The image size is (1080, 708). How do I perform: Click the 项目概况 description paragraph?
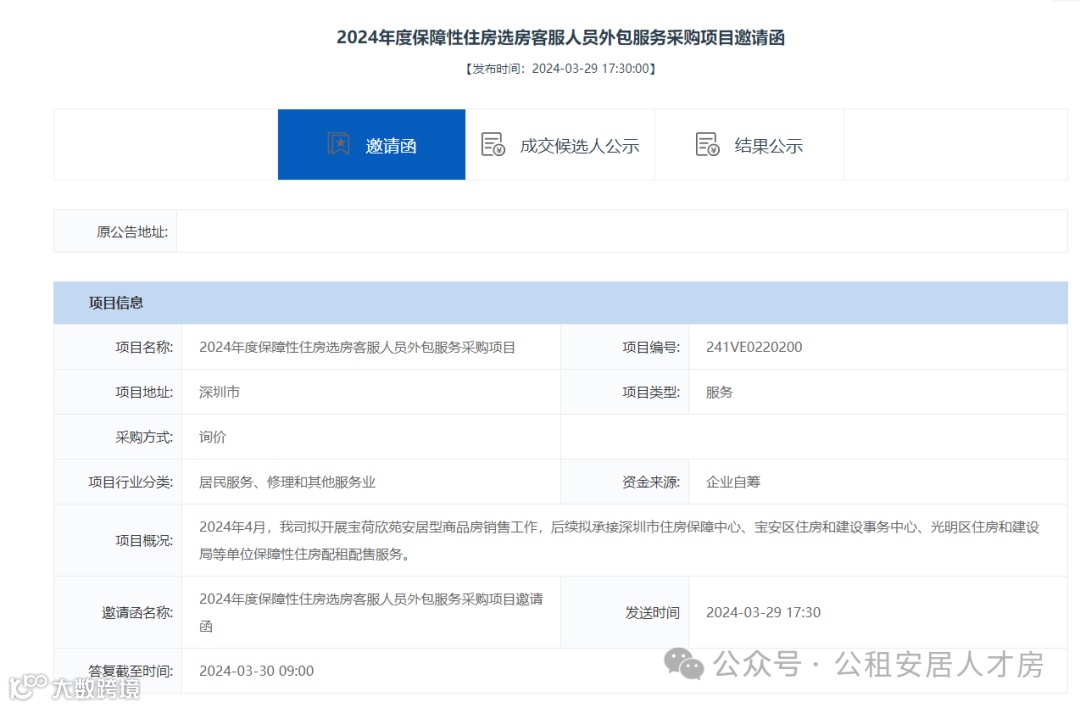point(619,541)
